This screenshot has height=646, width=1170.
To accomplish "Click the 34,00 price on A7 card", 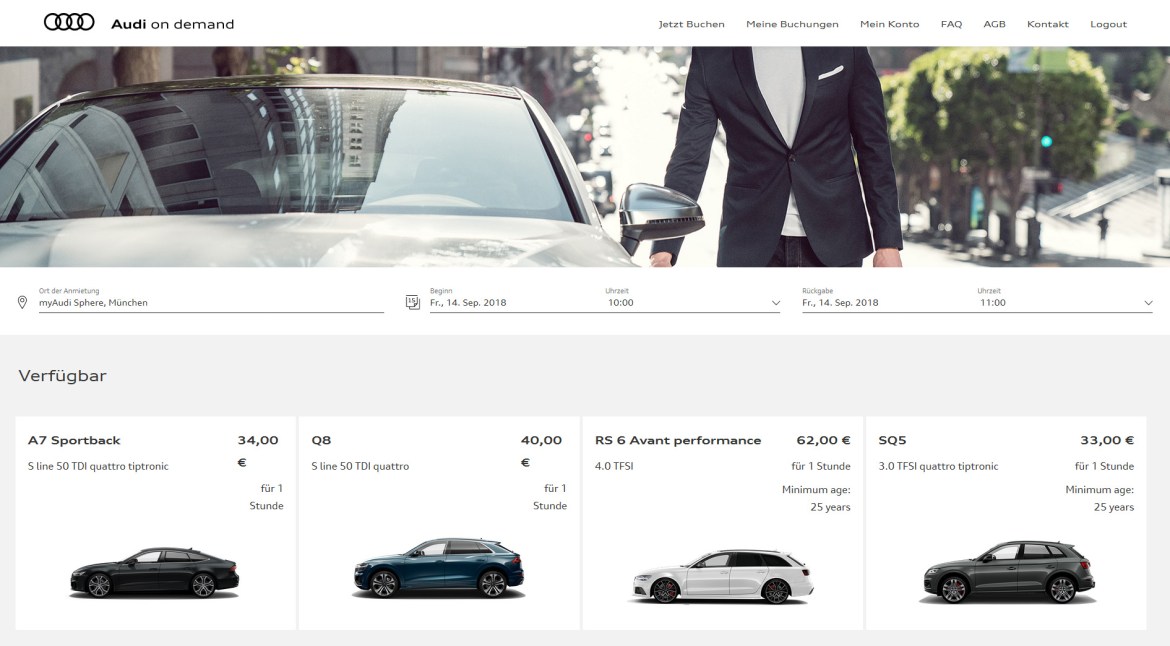I will (258, 440).
